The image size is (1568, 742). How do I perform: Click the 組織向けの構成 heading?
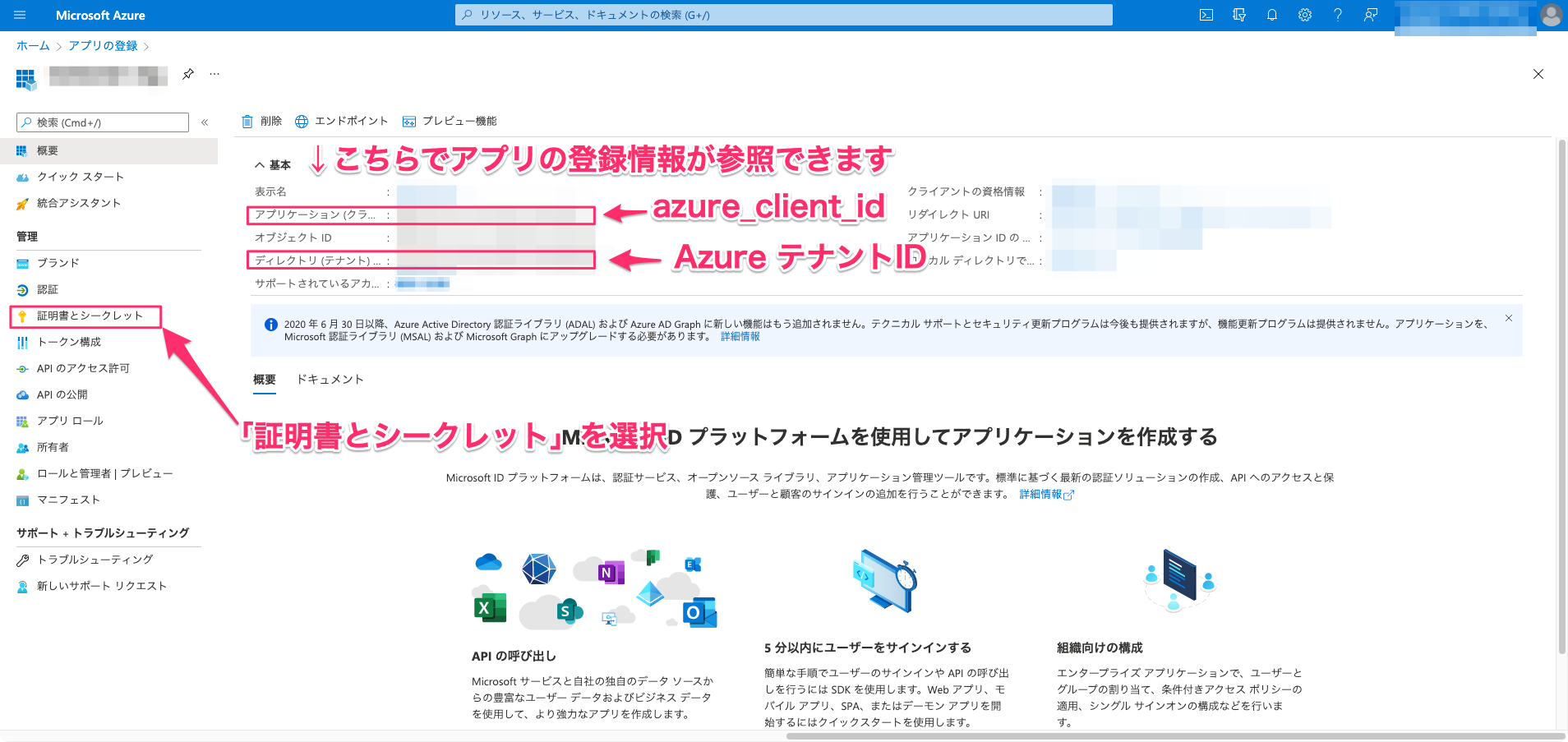1100,648
